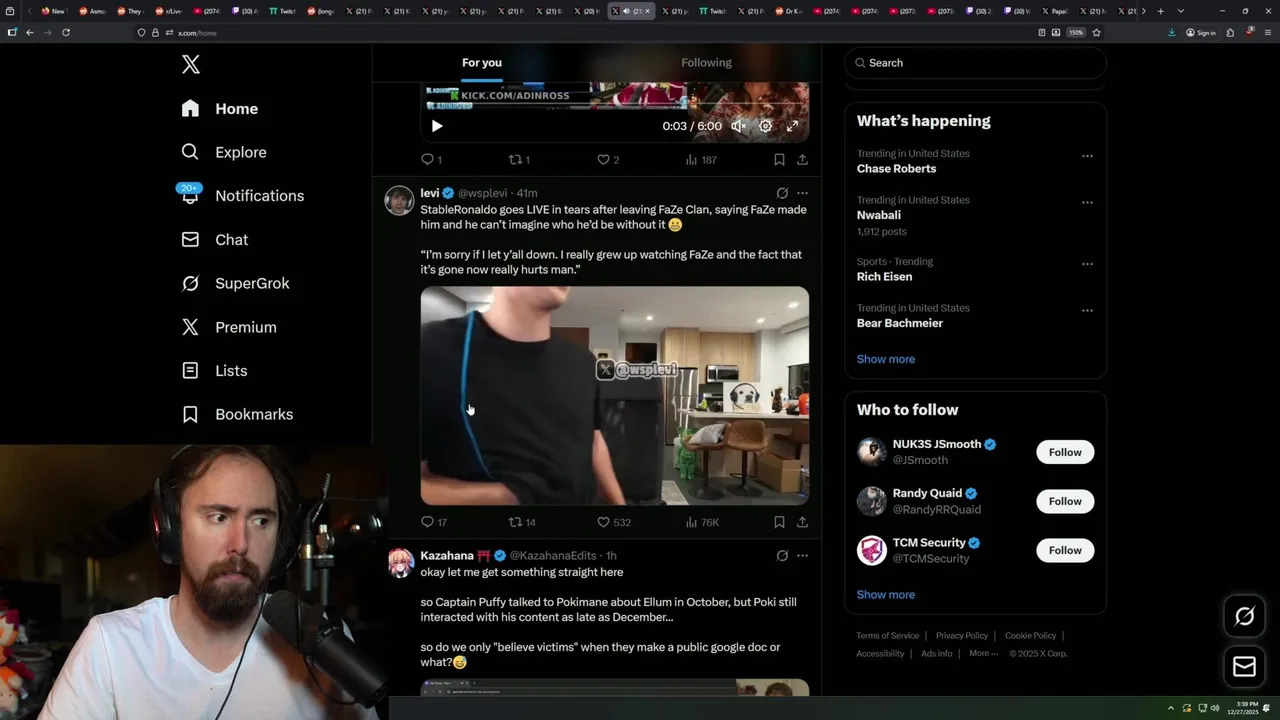Open the @KazahanaEdits handle link

tap(553, 556)
